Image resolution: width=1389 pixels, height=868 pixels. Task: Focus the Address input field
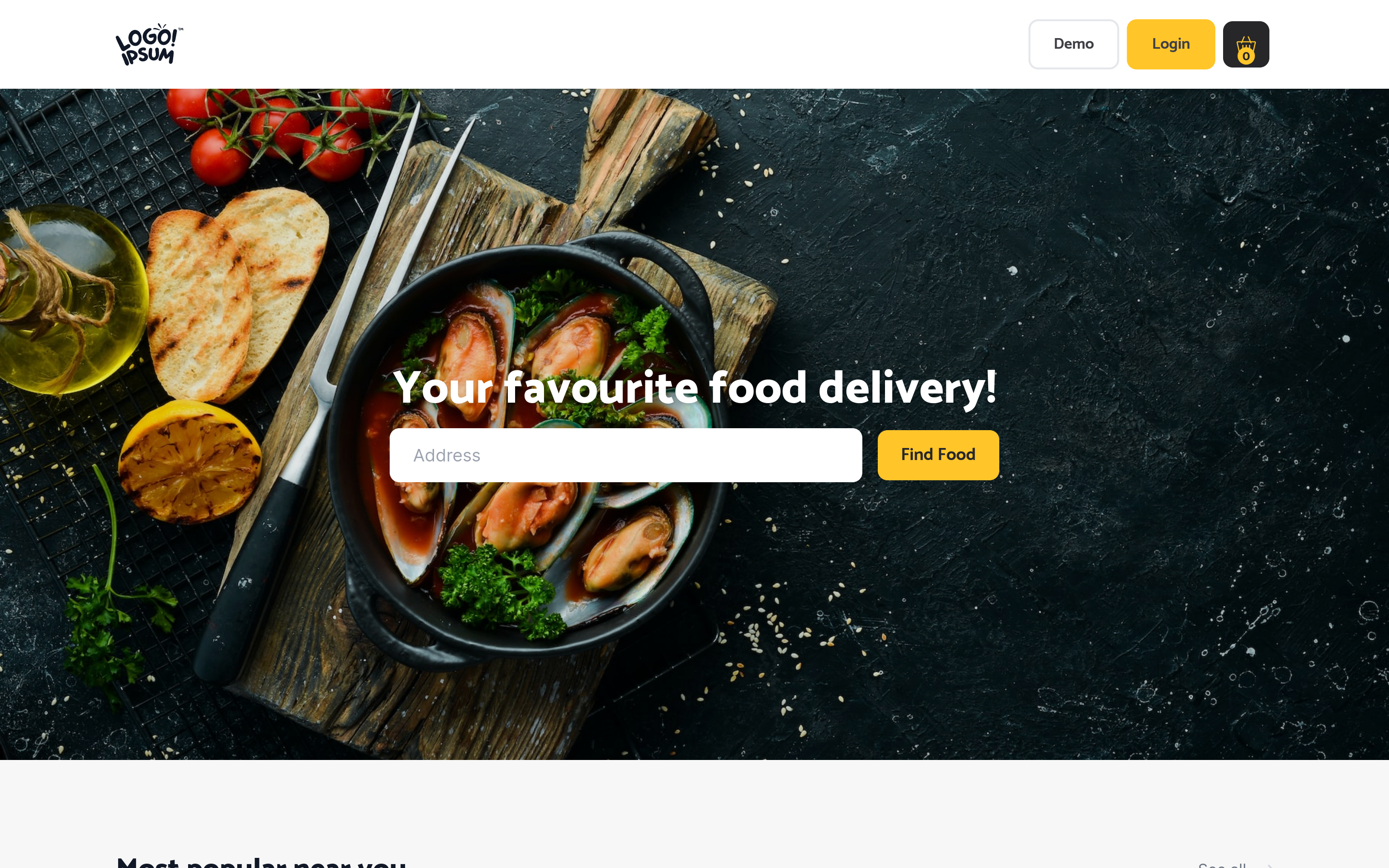[626, 455]
